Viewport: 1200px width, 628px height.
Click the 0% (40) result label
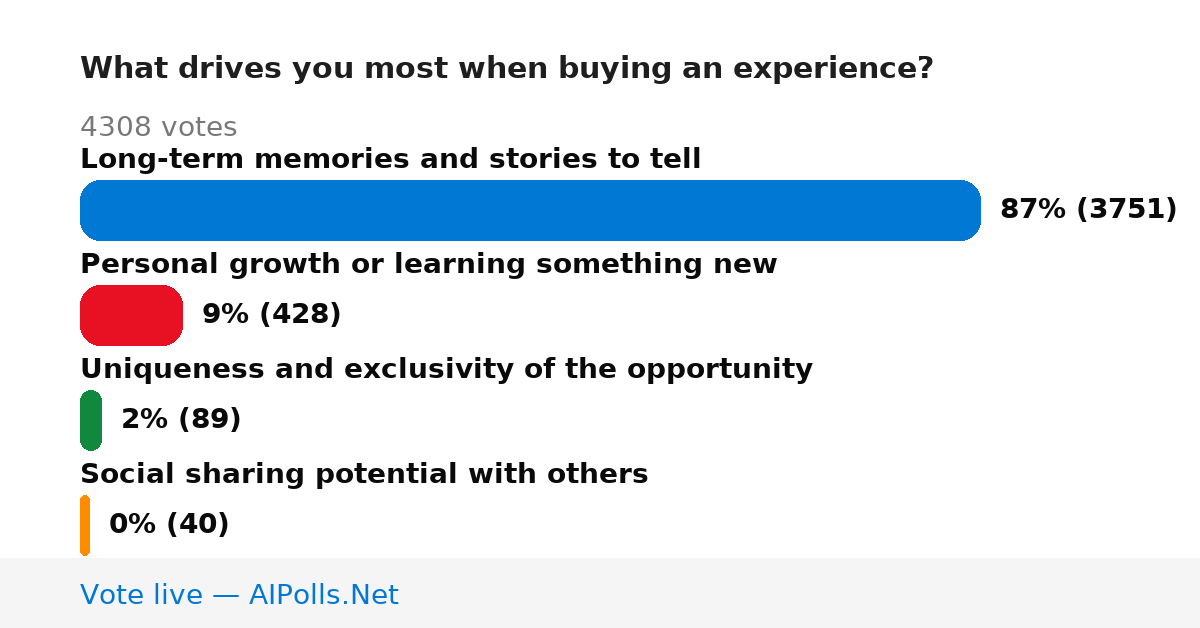tap(169, 524)
